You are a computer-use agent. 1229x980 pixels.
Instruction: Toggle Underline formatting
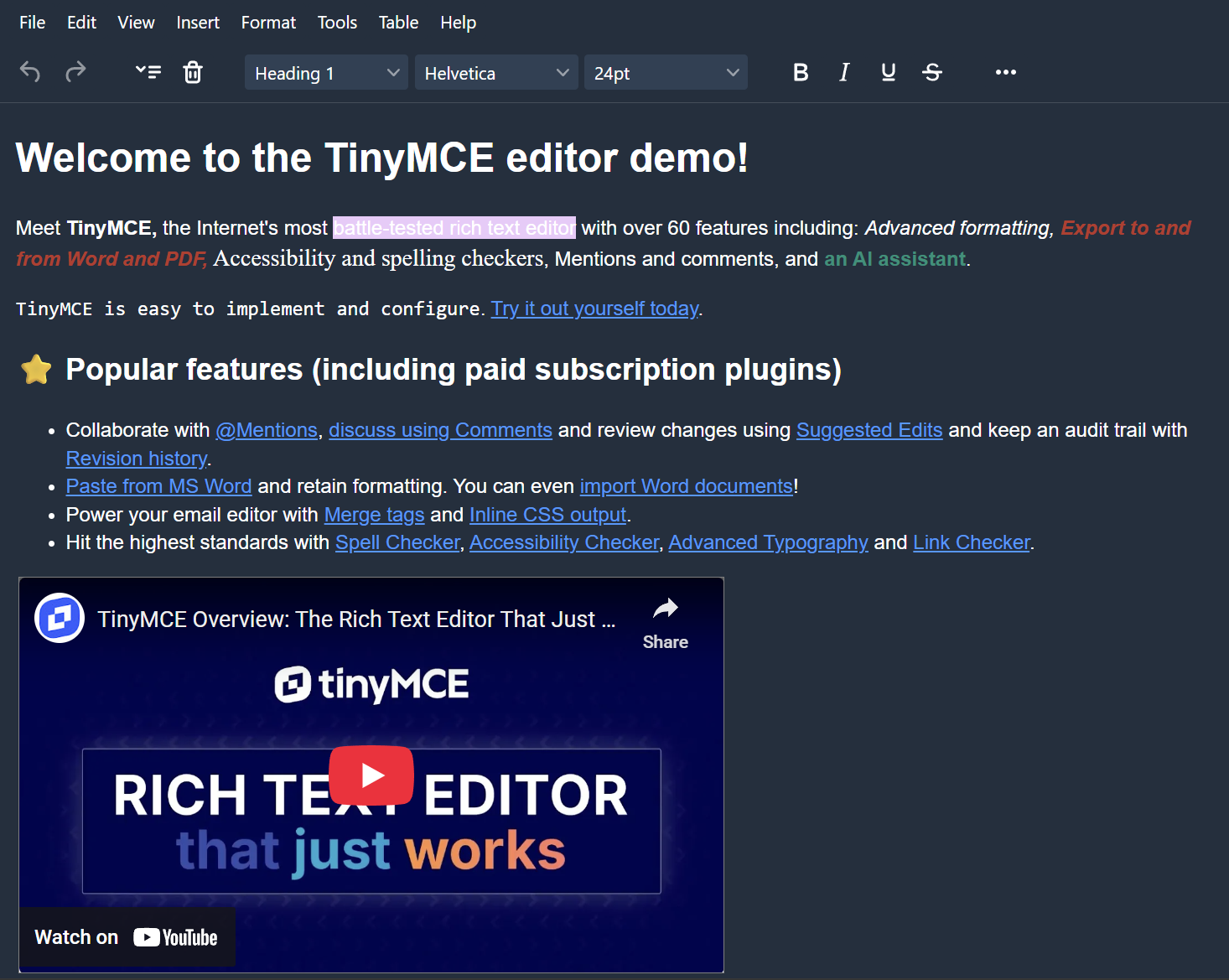[889, 72]
